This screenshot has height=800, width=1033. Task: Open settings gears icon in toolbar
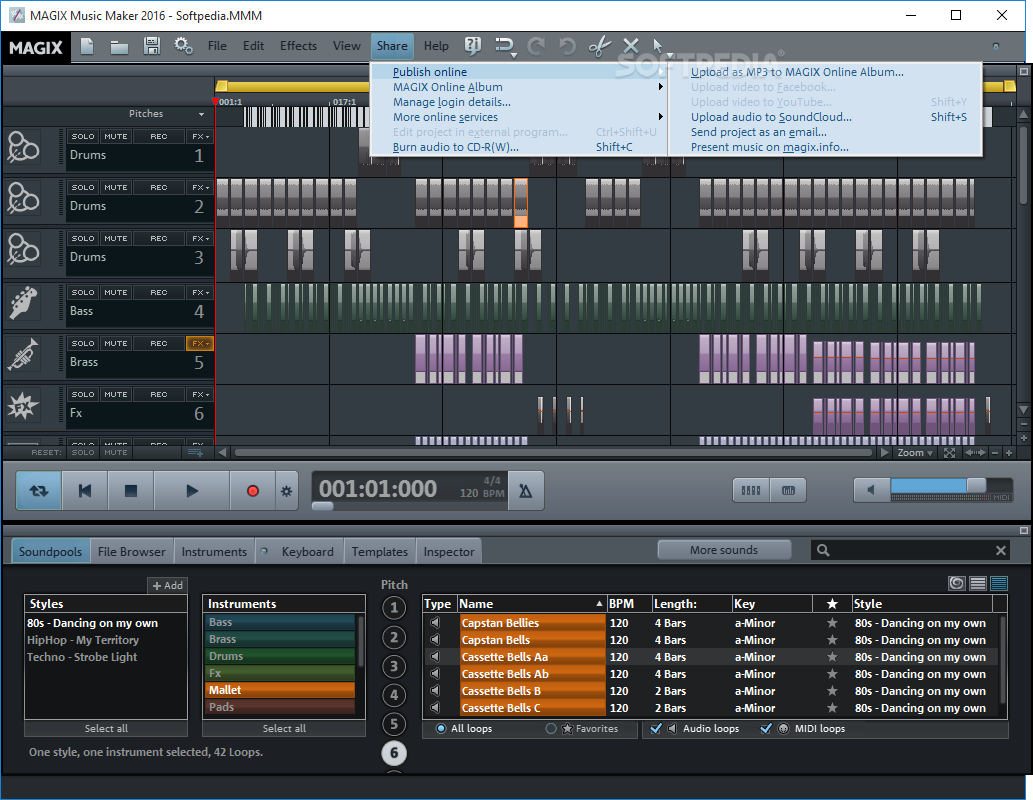183,46
